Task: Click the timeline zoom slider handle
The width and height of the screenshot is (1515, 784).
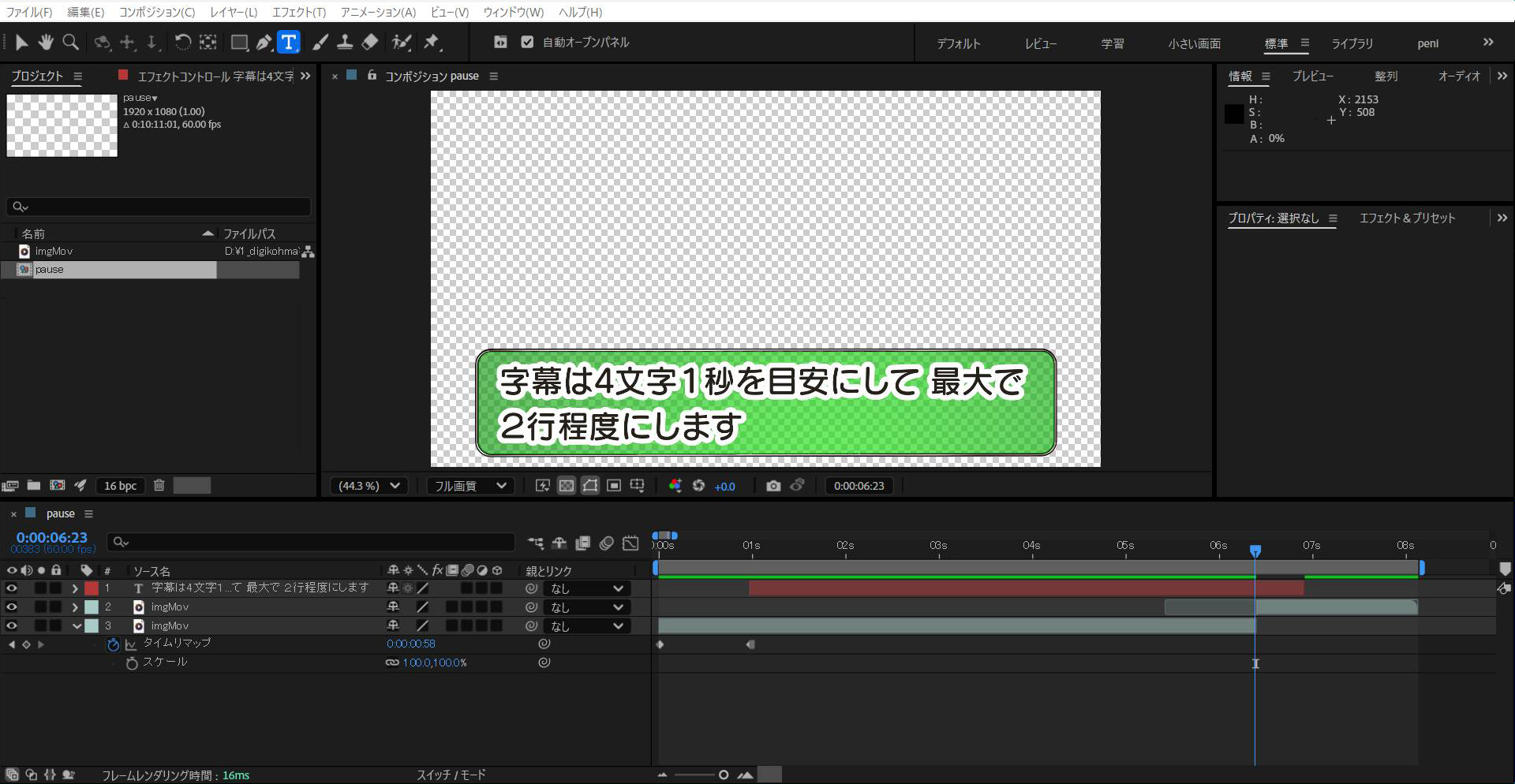Action: [724, 775]
